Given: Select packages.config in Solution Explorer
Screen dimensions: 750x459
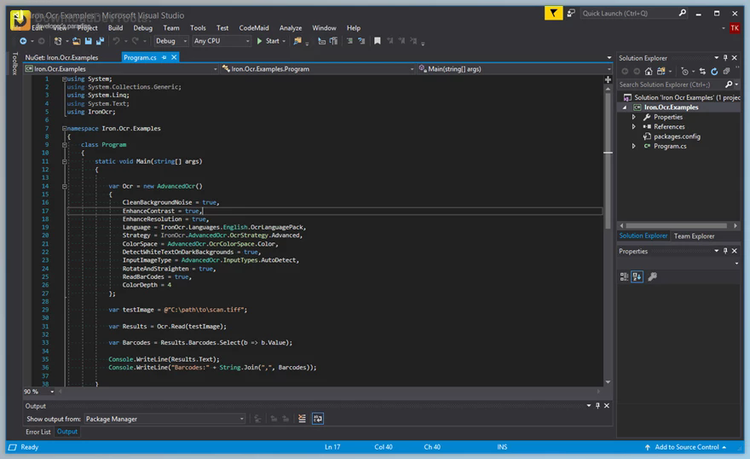Looking at the screenshot, I should pyautogui.click(x=677, y=136).
